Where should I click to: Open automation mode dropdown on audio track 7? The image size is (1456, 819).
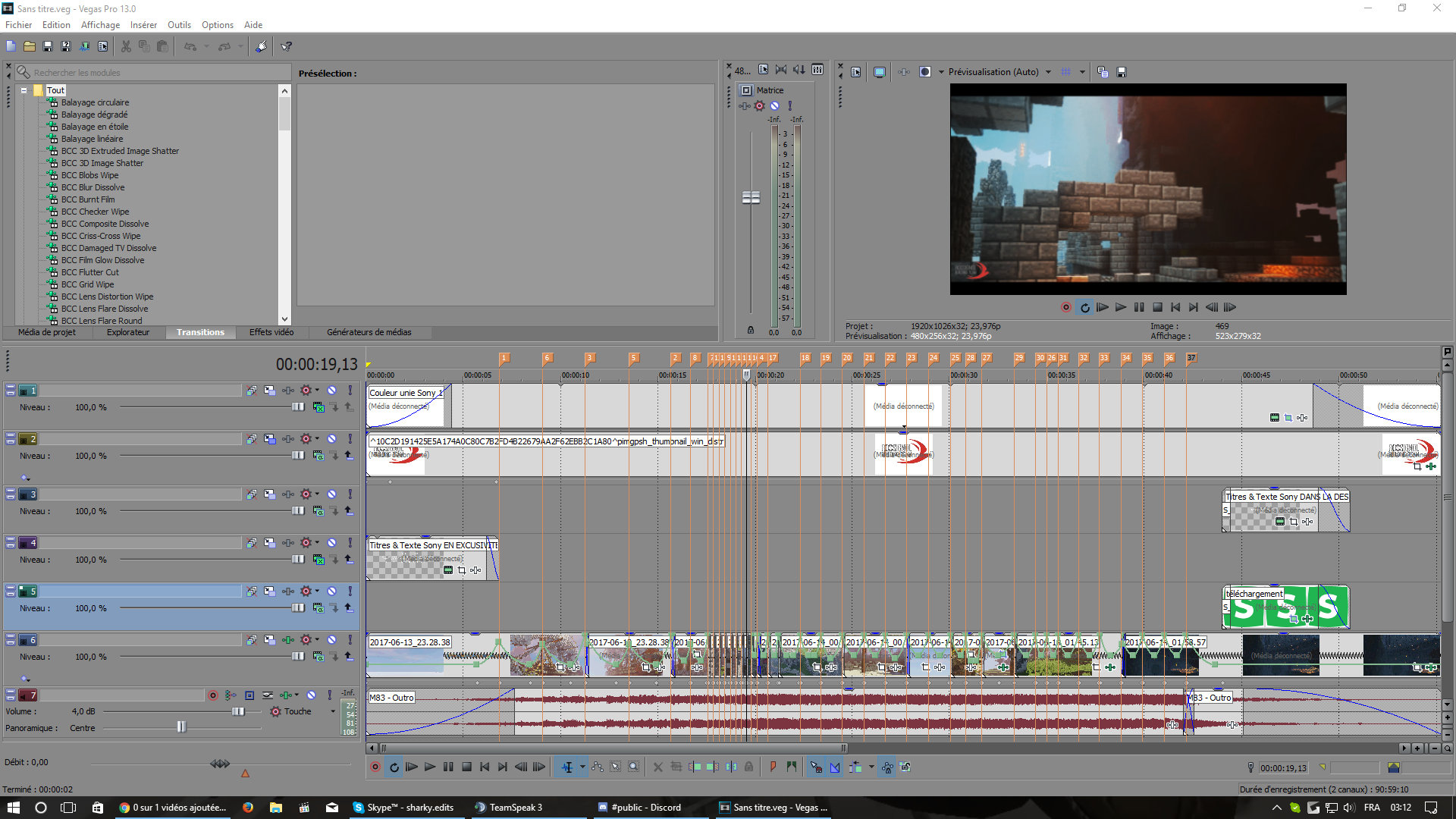[x=332, y=711]
